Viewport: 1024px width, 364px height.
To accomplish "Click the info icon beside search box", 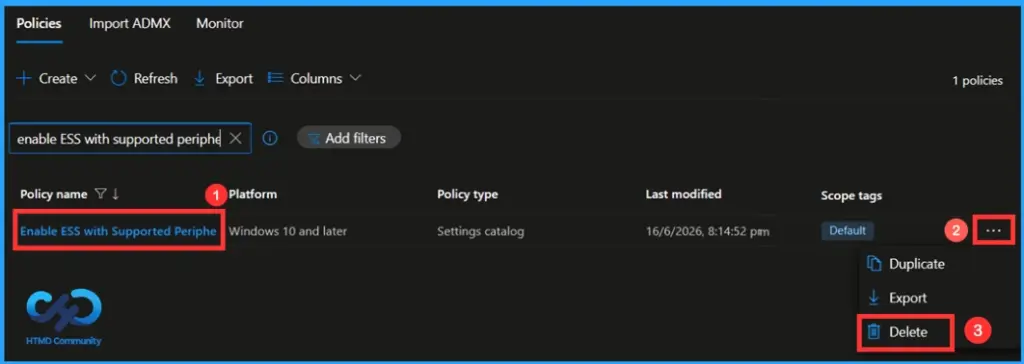I will pyautogui.click(x=270, y=139).
